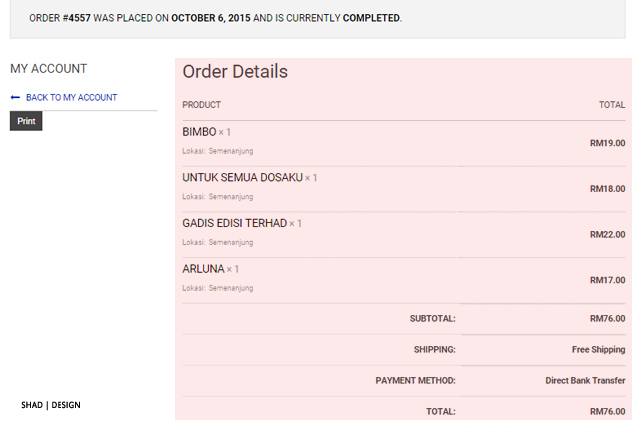Click Direct Bank Transfer payment method
This screenshot has height=427, width=640.
[585, 381]
